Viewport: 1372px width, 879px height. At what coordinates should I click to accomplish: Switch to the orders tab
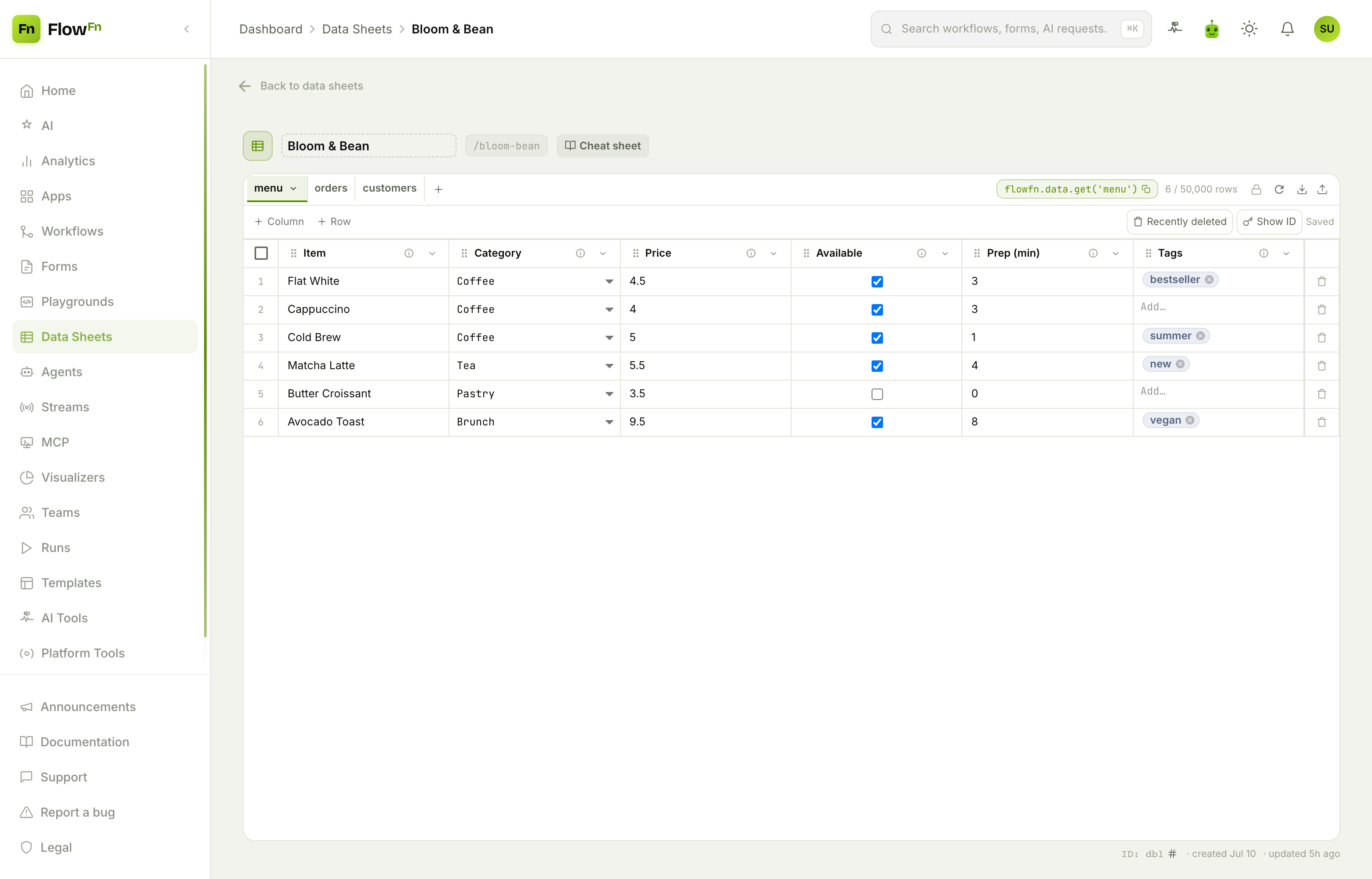click(x=331, y=189)
